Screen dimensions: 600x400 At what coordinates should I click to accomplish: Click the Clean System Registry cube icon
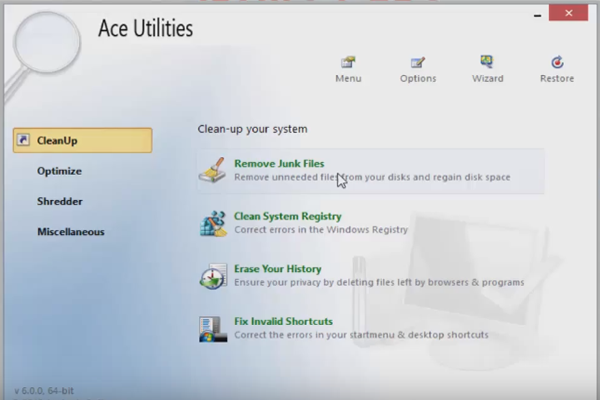pos(213,223)
